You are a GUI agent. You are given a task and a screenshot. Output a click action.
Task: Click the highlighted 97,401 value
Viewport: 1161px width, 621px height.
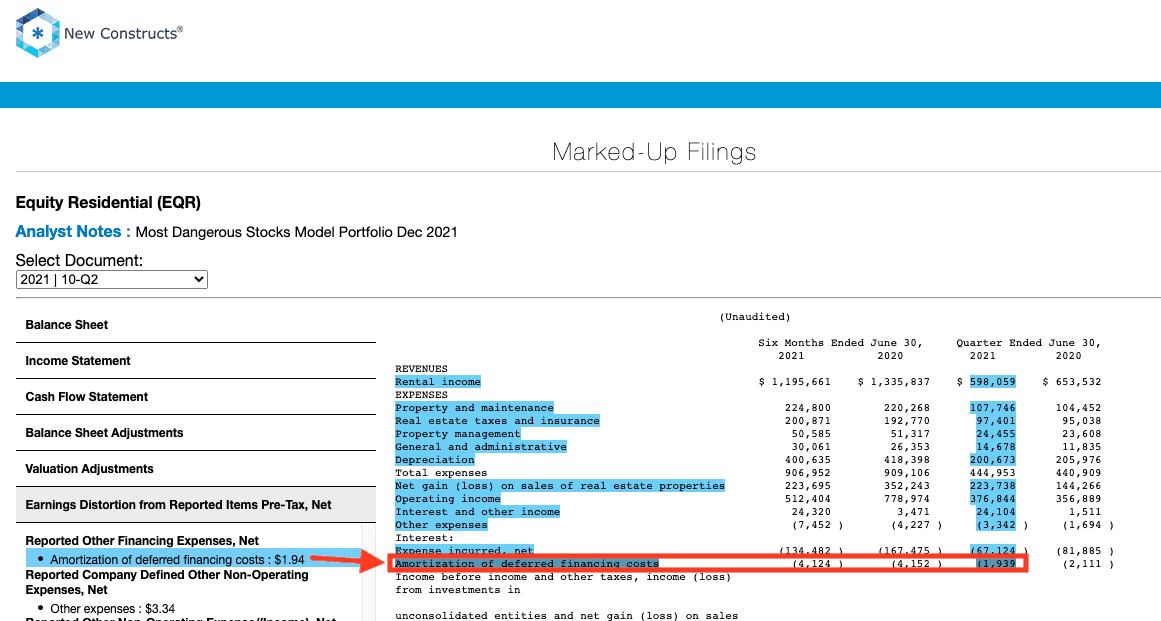(x=996, y=421)
